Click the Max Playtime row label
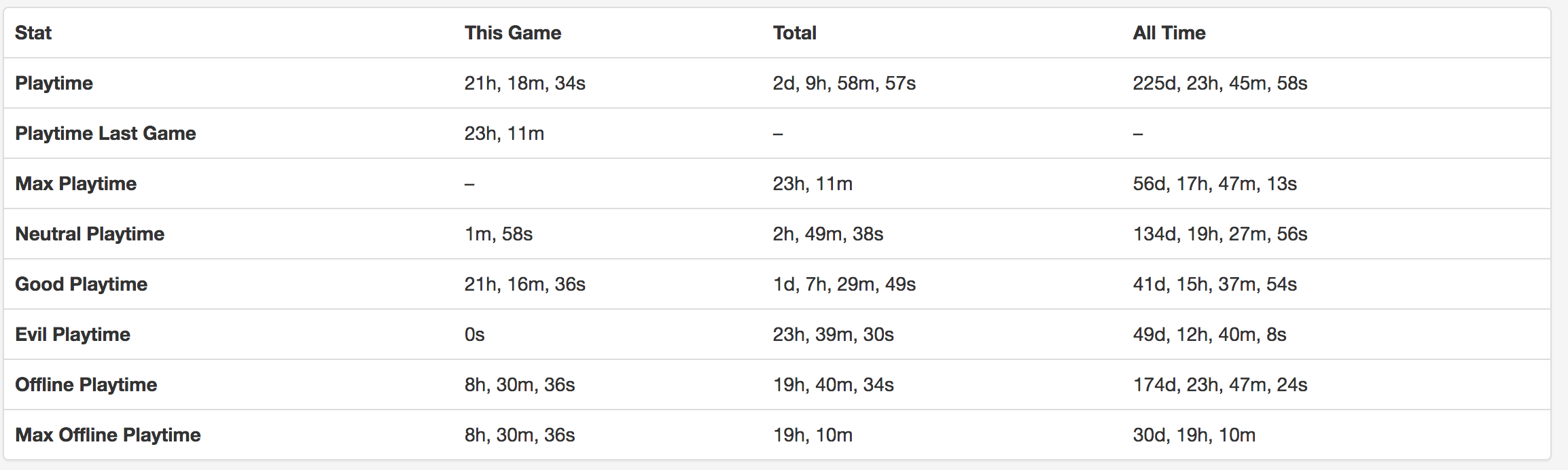Screen dimensions: 1568x470 tap(76, 183)
